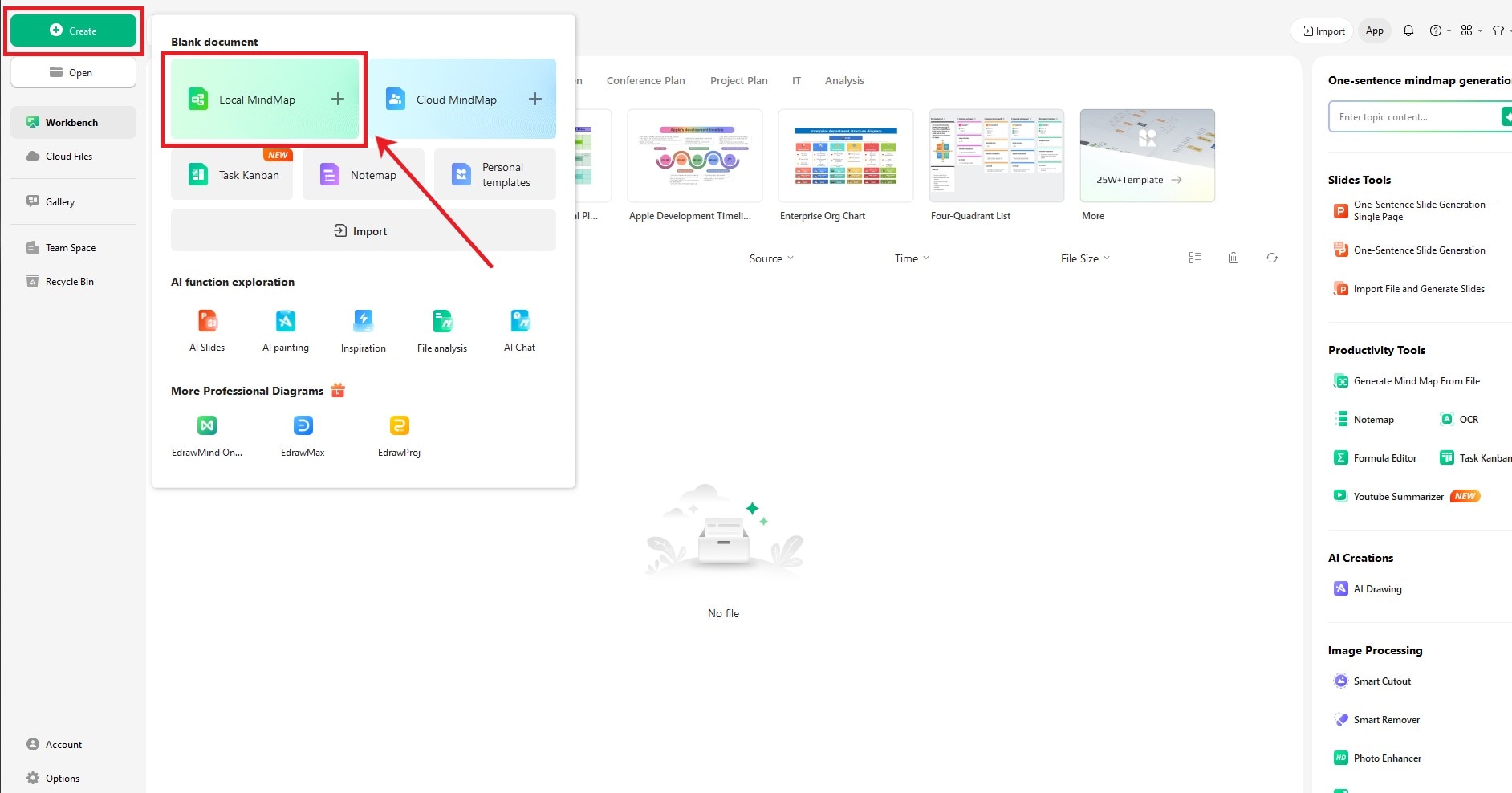The image size is (1512, 793).
Task: Open Smart Remover tool
Action: pyautogui.click(x=1377, y=719)
